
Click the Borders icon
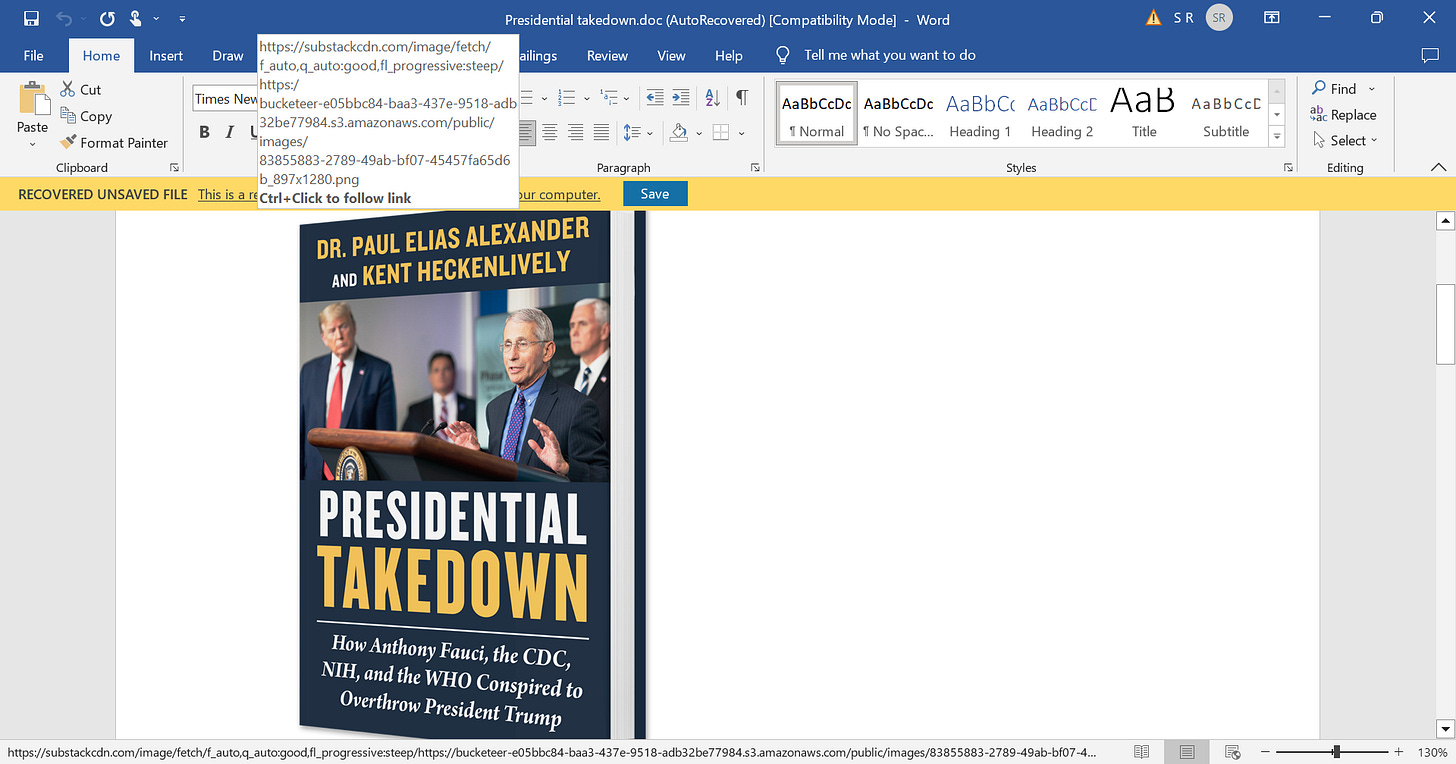pyautogui.click(x=721, y=132)
